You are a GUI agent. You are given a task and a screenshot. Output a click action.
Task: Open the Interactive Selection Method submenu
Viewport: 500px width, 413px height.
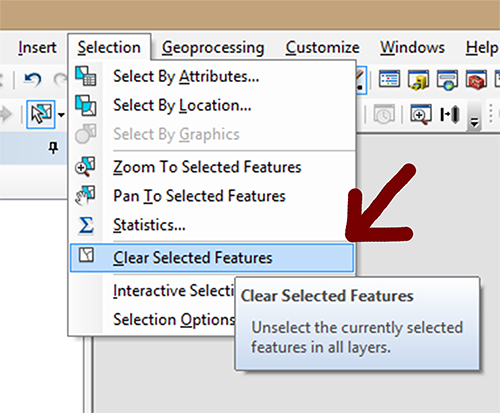pyautogui.click(x=174, y=291)
